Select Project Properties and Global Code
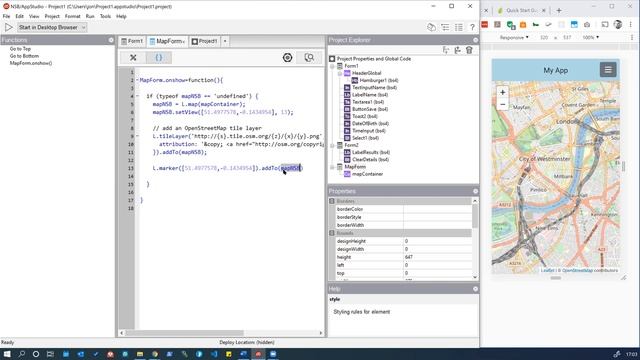 (x=374, y=59)
